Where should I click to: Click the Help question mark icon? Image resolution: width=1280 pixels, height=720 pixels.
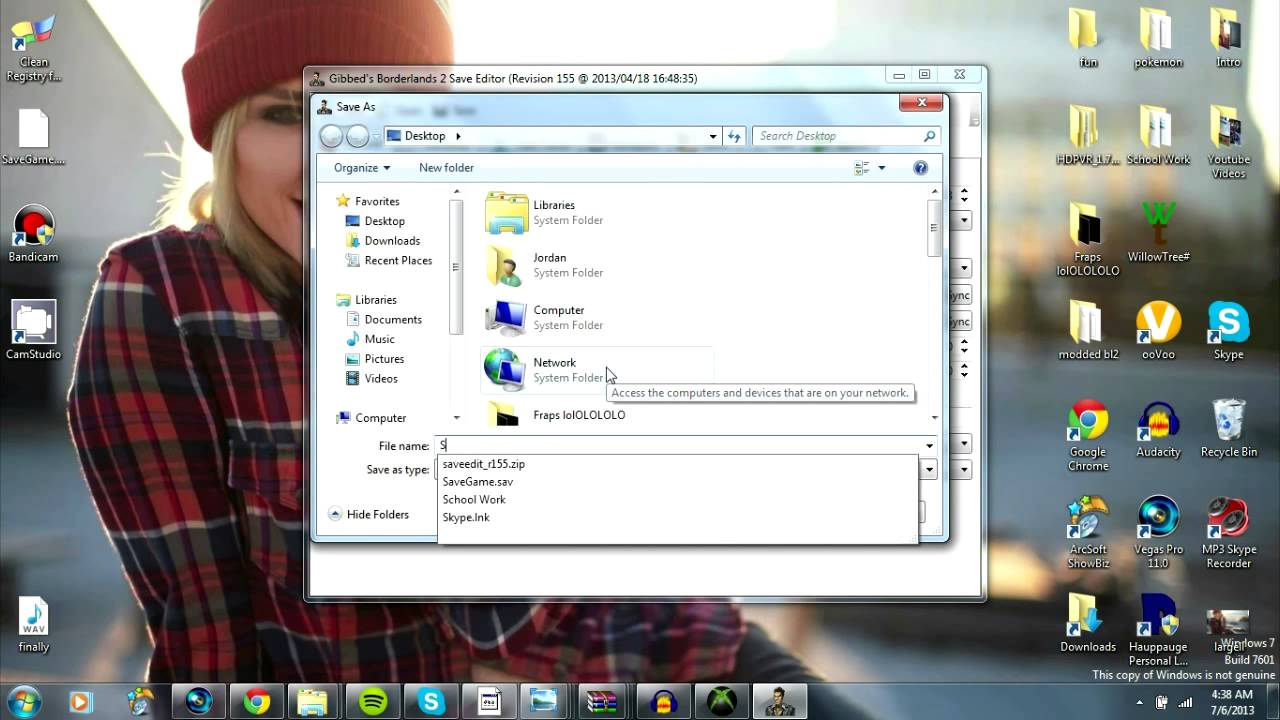click(x=920, y=168)
